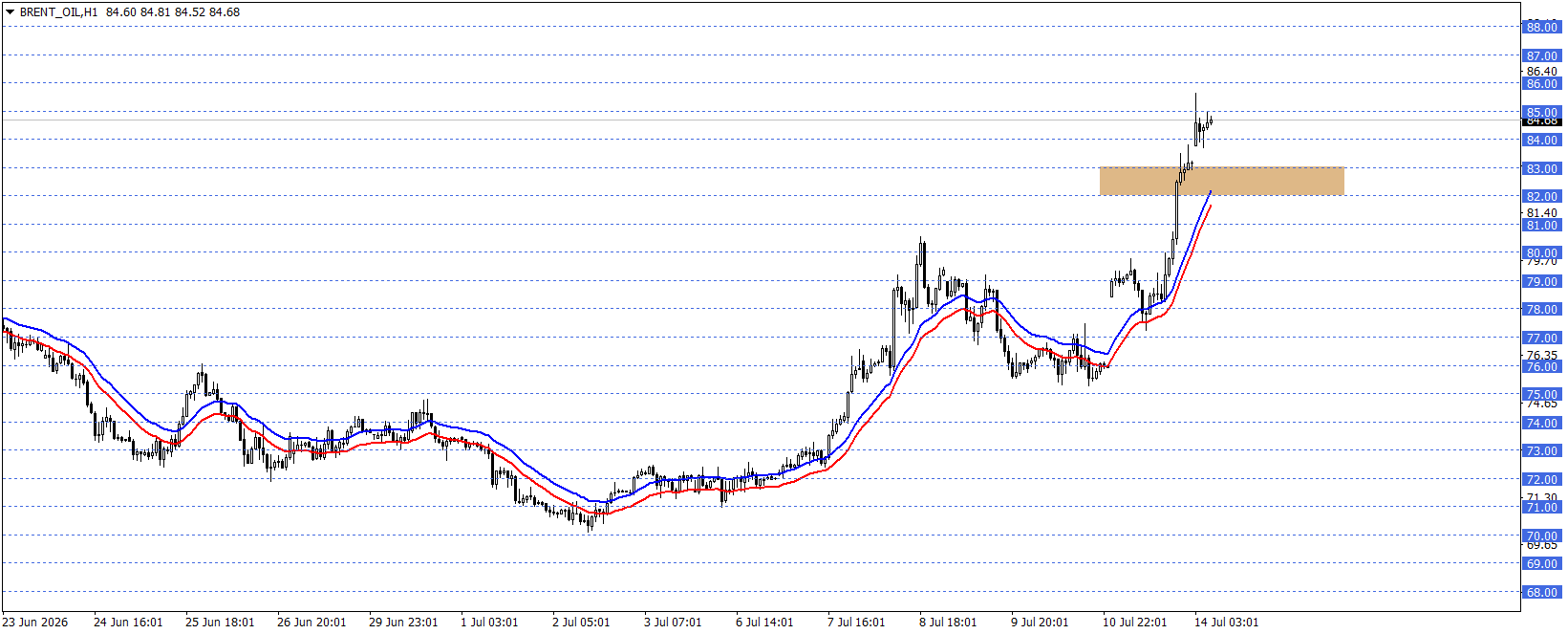Click the 85.00 price level label

1541,112
